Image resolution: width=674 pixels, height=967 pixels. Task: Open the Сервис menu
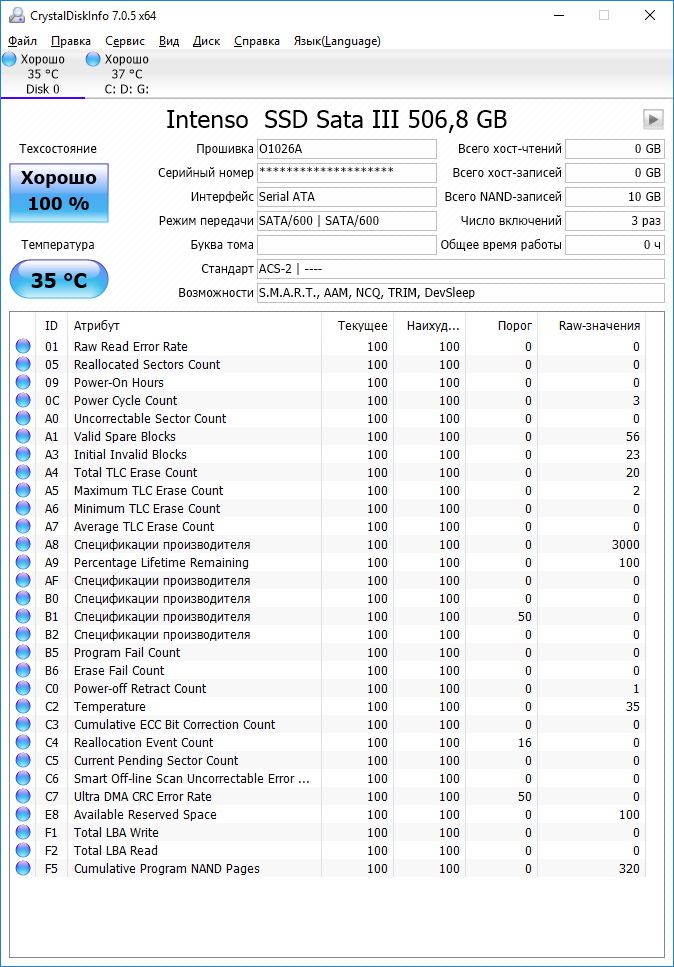[x=125, y=41]
